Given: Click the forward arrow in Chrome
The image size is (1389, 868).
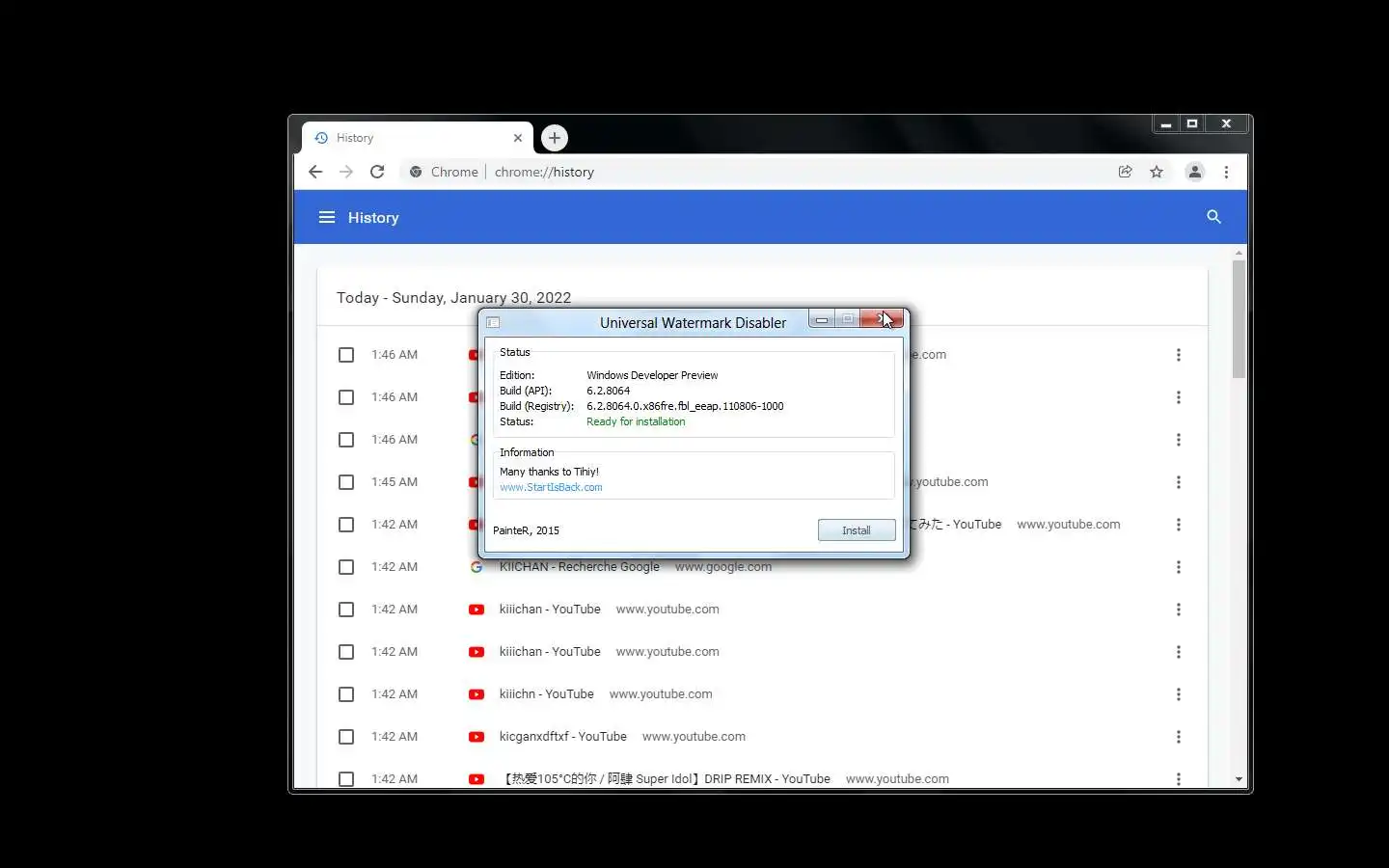Looking at the screenshot, I should tap(346, 172).
